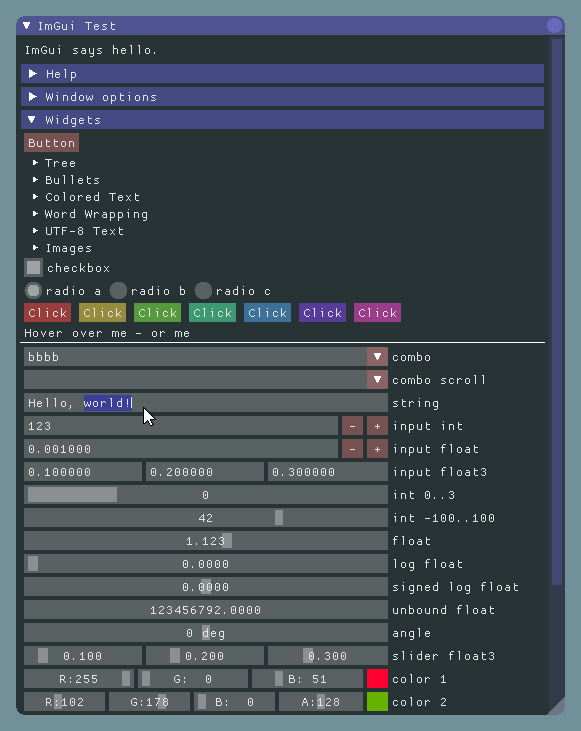Open the combo dropdown arrow showing bbbb
This screenshot has height=731, width=581.
(x=377, y=357)
